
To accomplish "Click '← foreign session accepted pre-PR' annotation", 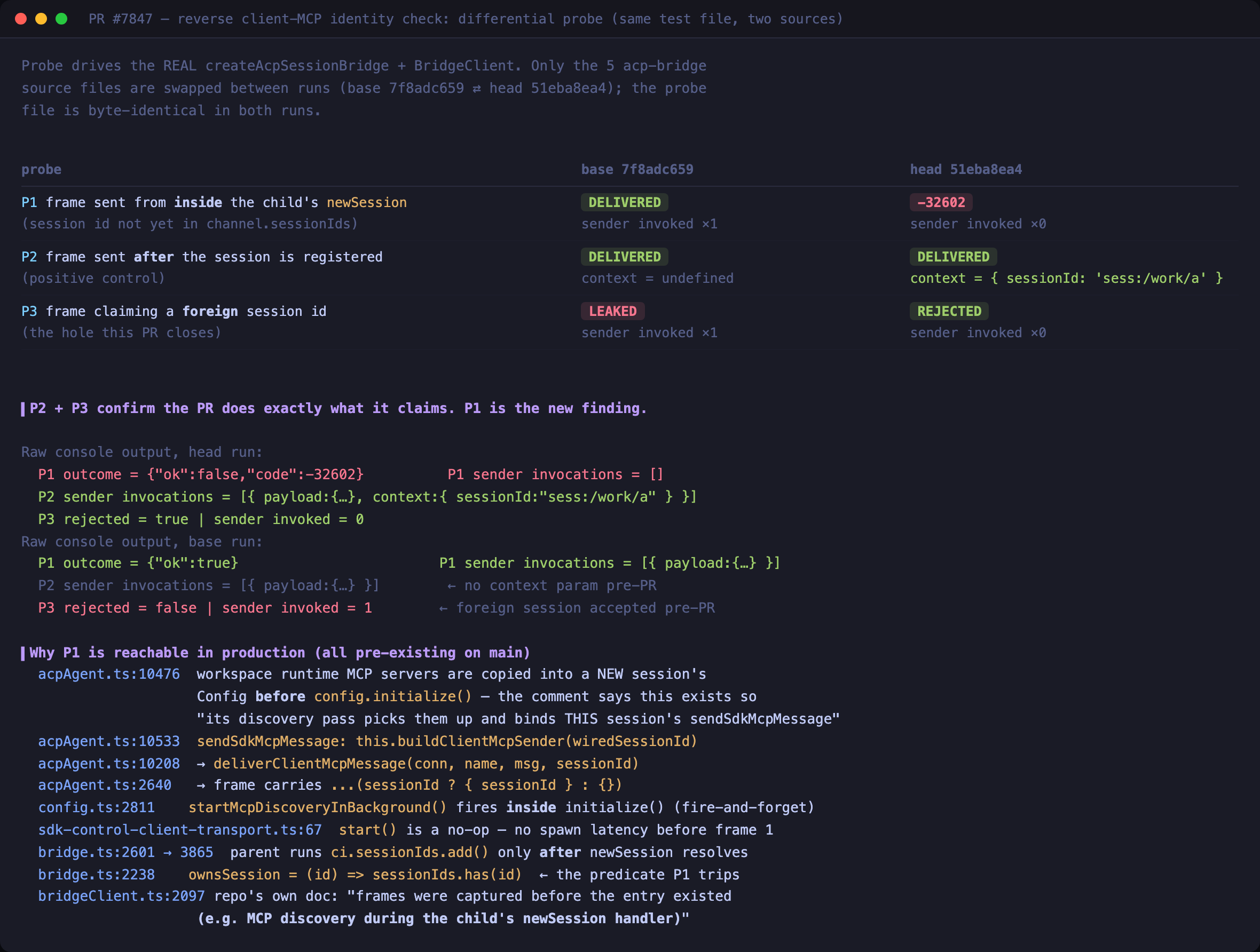I will coord(577,608).
